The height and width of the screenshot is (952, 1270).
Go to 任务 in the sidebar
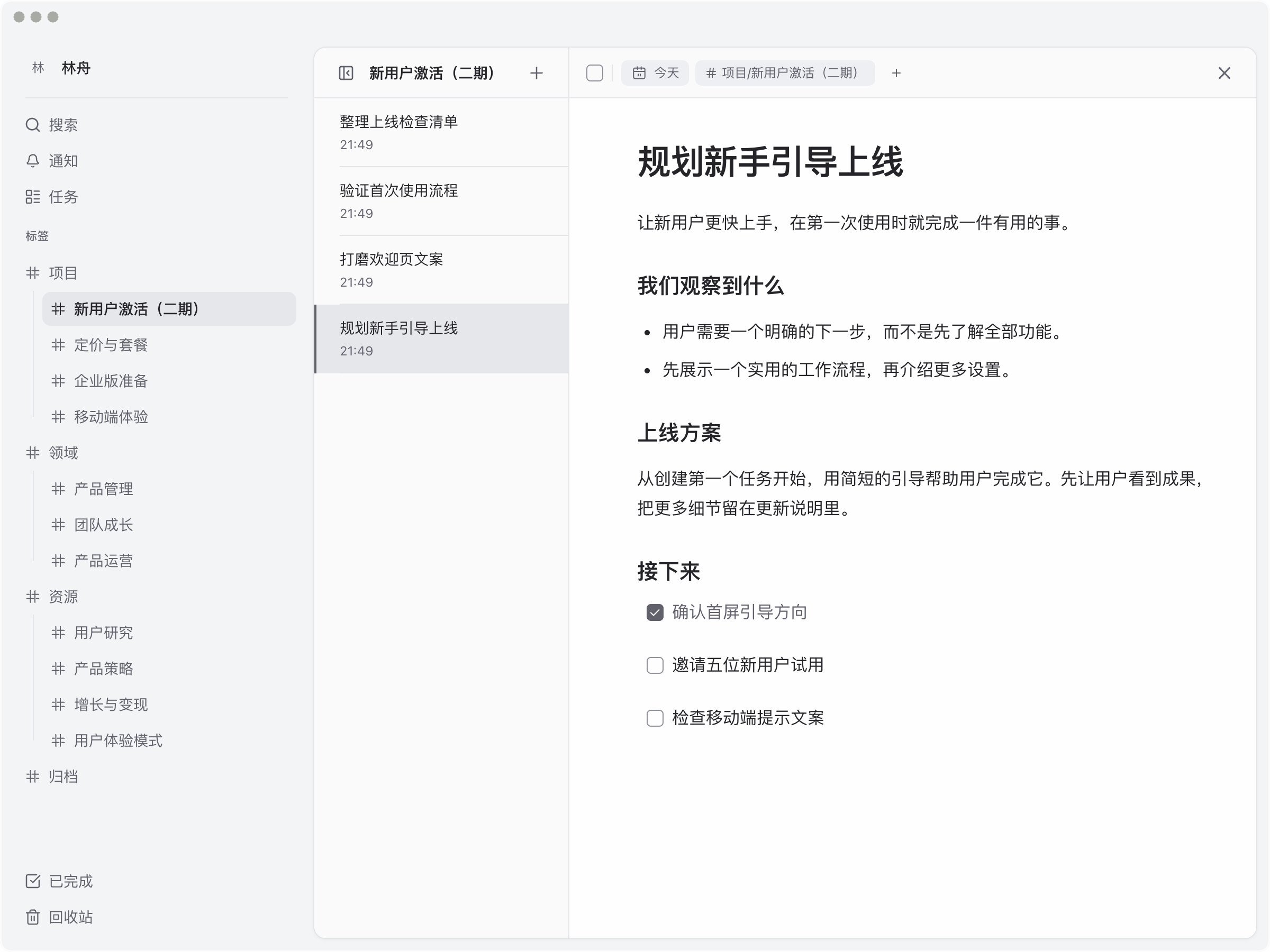pyautogui.click(x=156, y=197)
